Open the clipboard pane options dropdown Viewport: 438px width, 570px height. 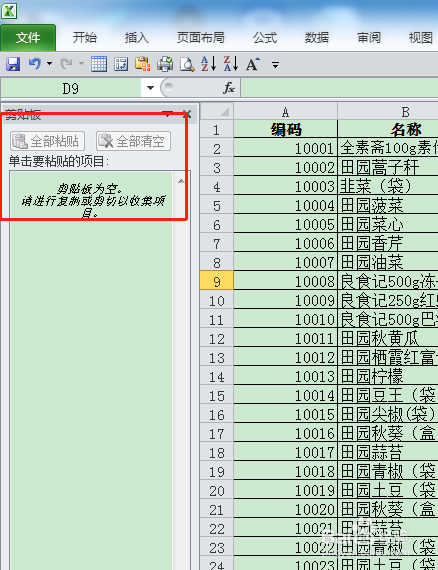(x=168, y=114)
